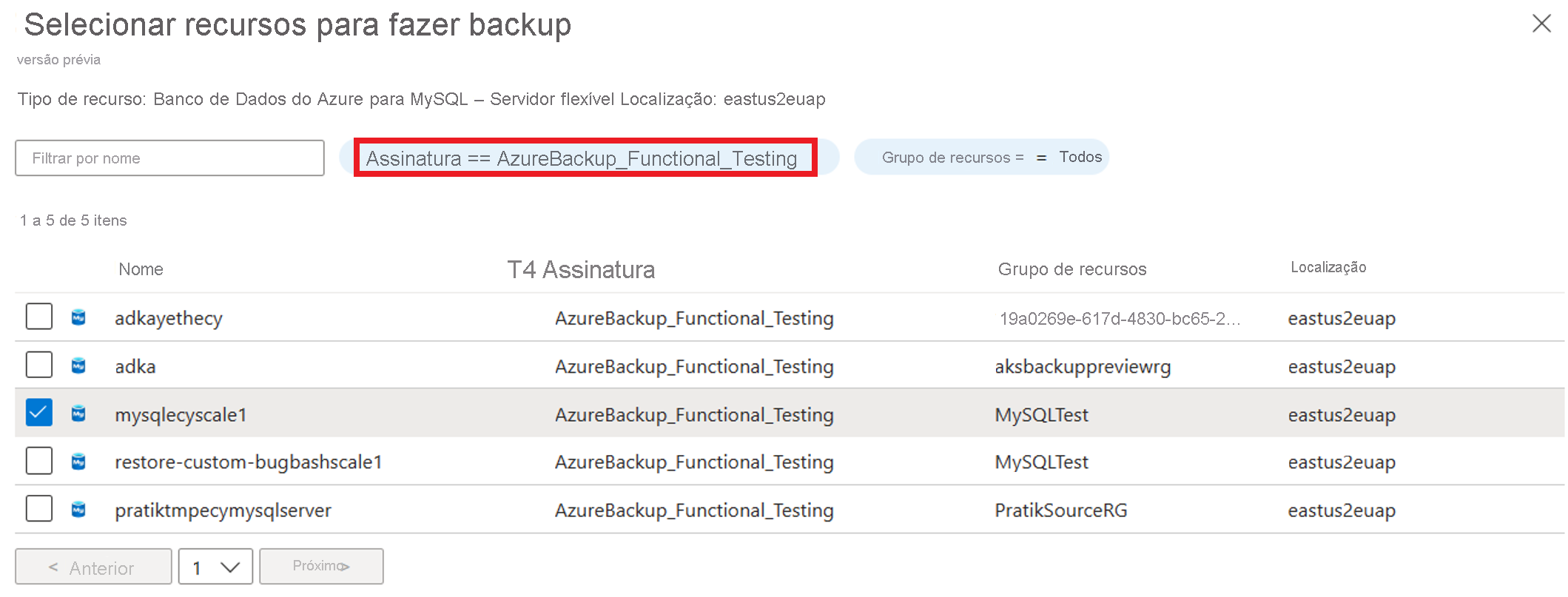
Task: Select the adka row checkbox
Action: click(39, 365)
